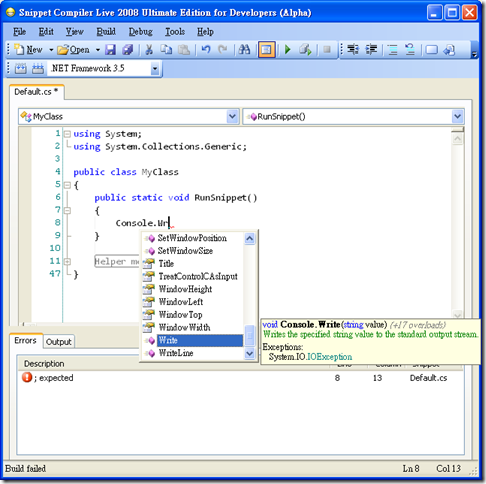Image resolution: width=486 pixels, height=484 pixels.
Task: Click the Helper methods collapsed region box
Action: tap(117, 262)
